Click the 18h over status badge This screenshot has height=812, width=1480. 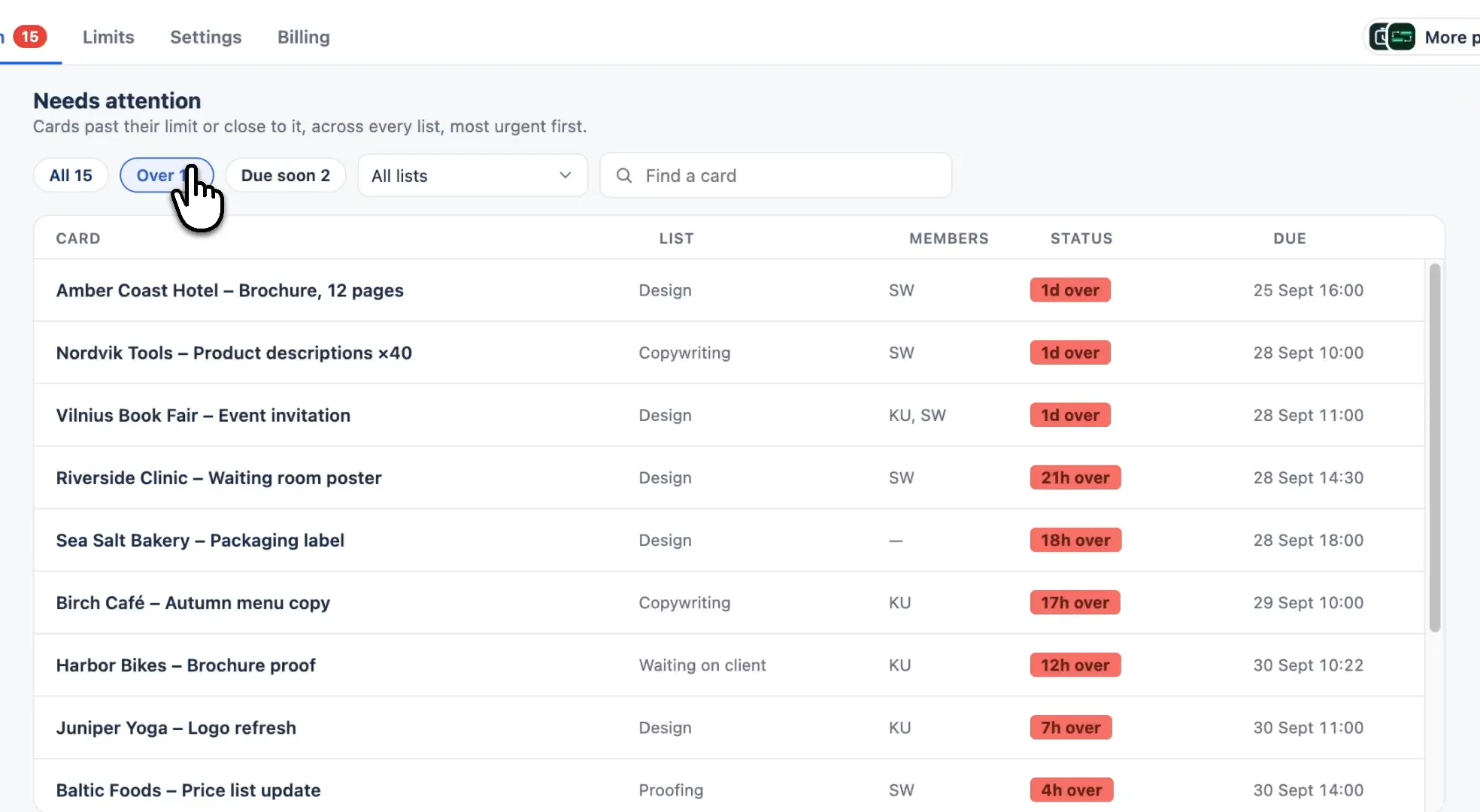(1075, 540)
